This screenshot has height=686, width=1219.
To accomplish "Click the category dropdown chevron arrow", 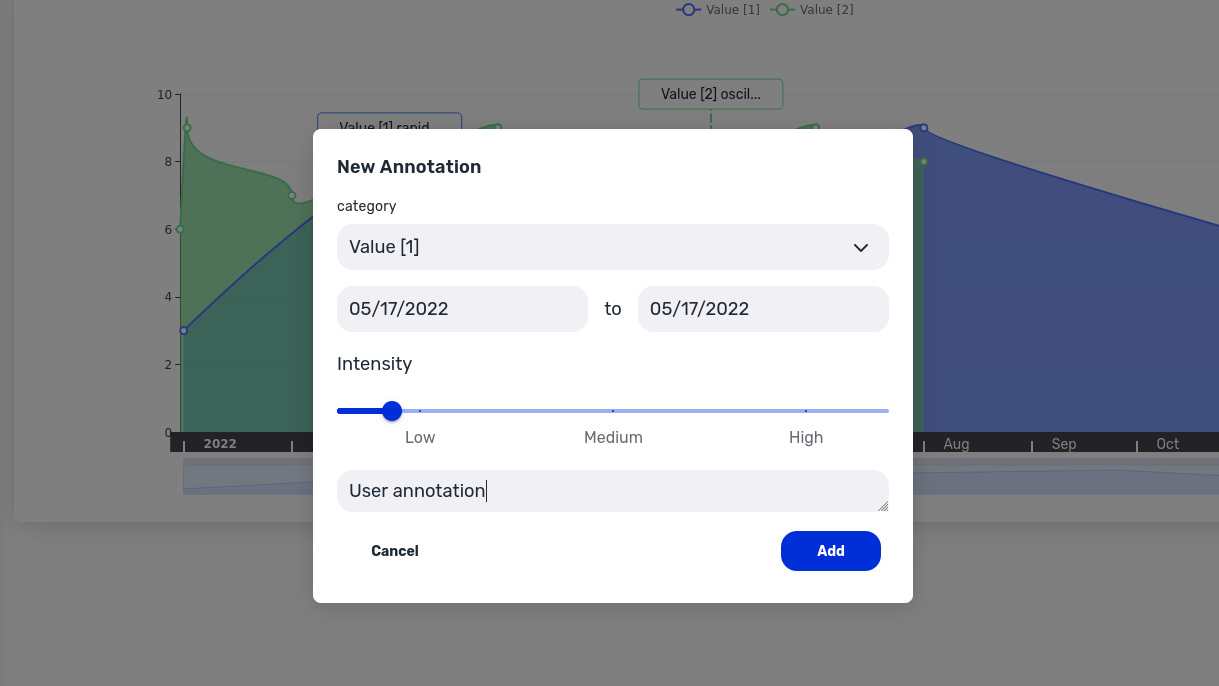I will click(x=860, y=248).
